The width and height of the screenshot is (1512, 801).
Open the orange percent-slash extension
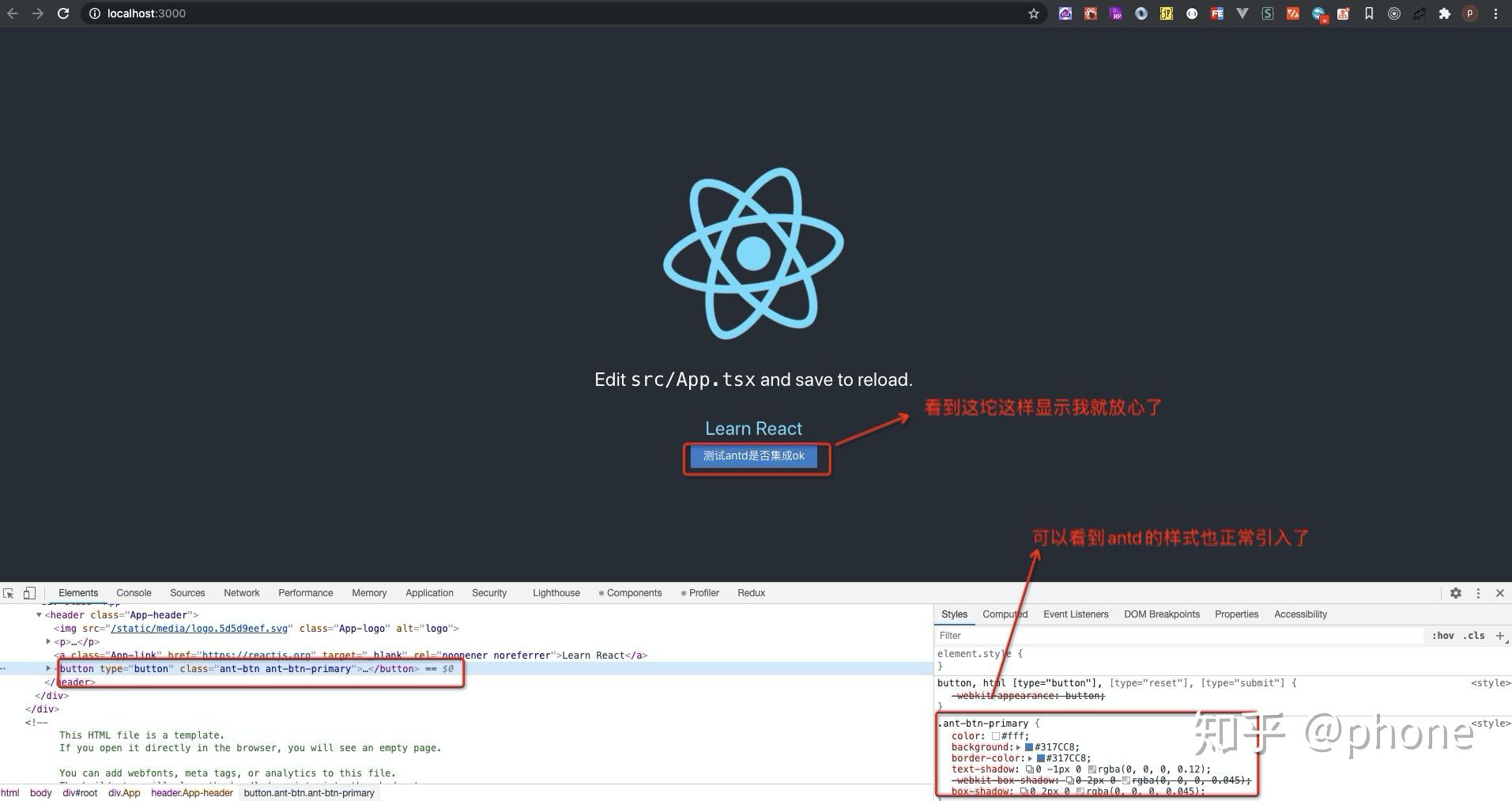[x=1293, y=13]
